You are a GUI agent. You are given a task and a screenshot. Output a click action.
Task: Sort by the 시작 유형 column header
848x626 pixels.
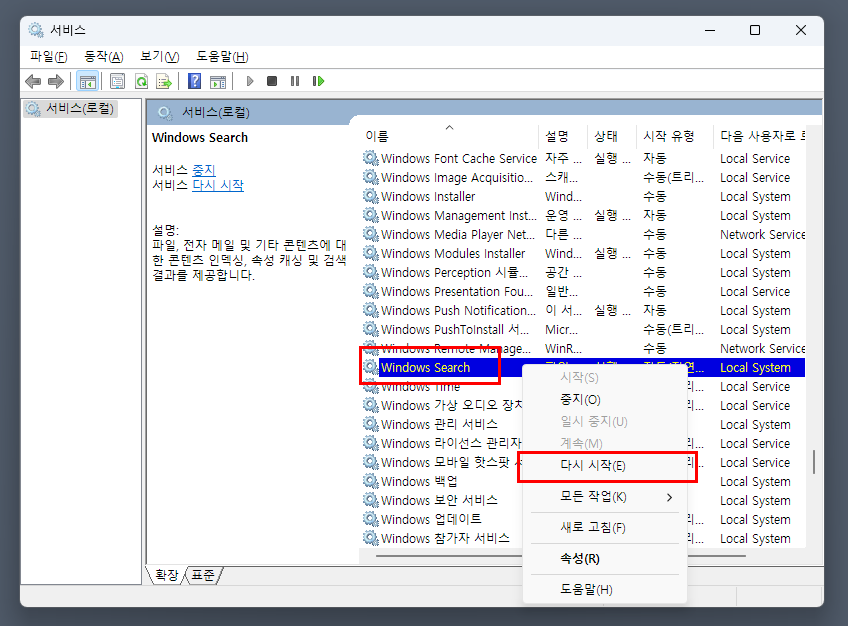[675, 136]
